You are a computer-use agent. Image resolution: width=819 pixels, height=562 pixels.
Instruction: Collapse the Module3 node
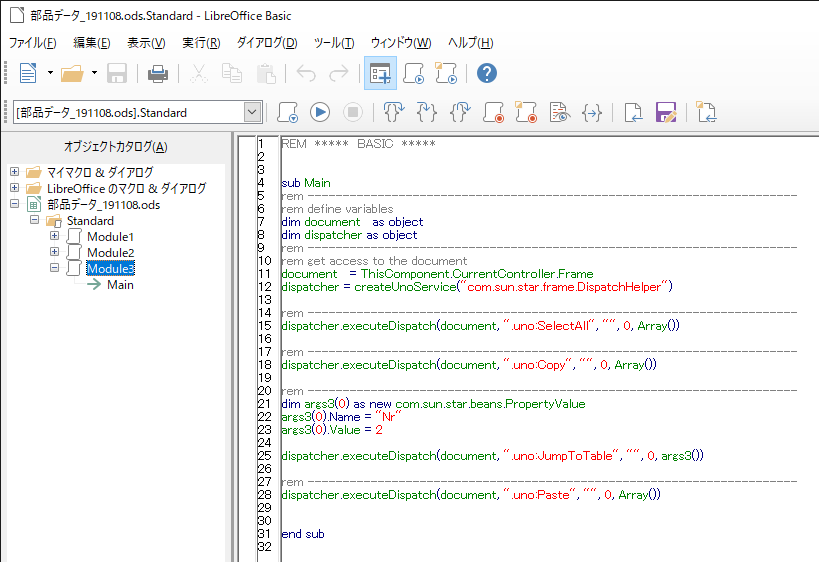point(54,268)
